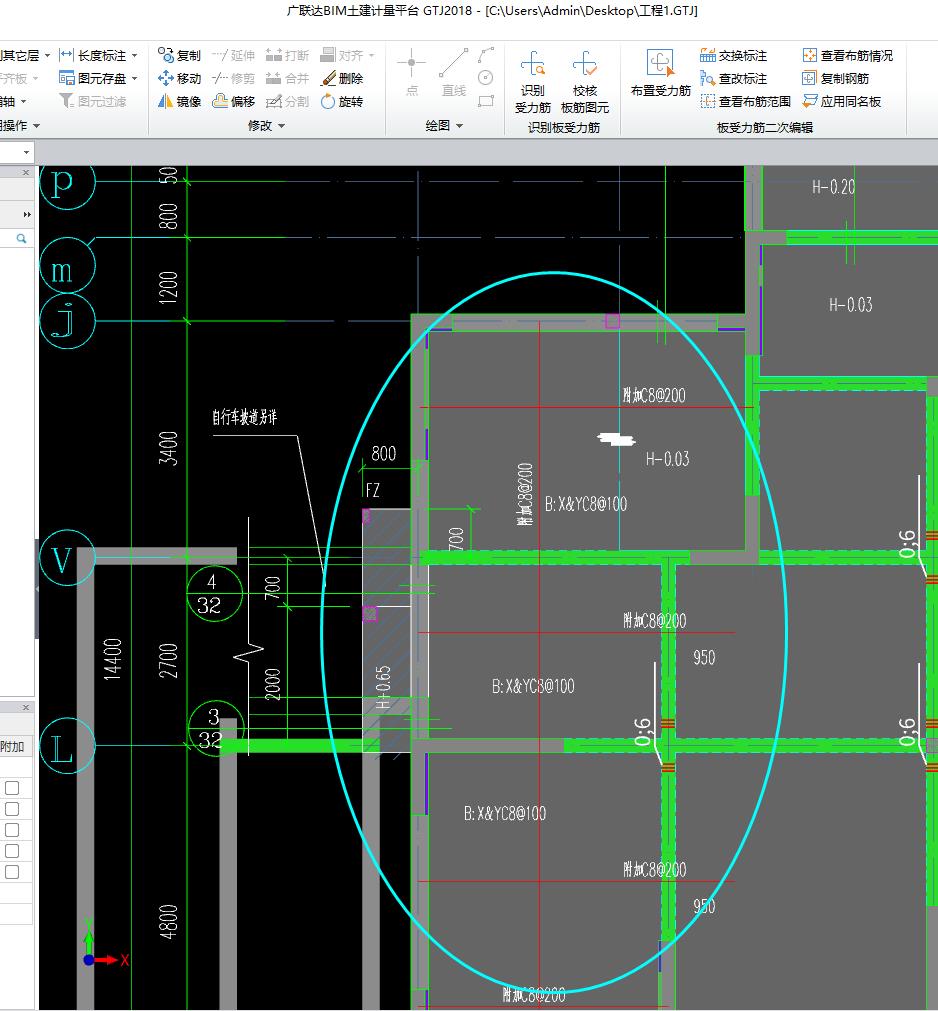This screenshot has height=1011, width=938.
Task: Open the 长度标注 dropdown
Action: (x=134, y=56)
